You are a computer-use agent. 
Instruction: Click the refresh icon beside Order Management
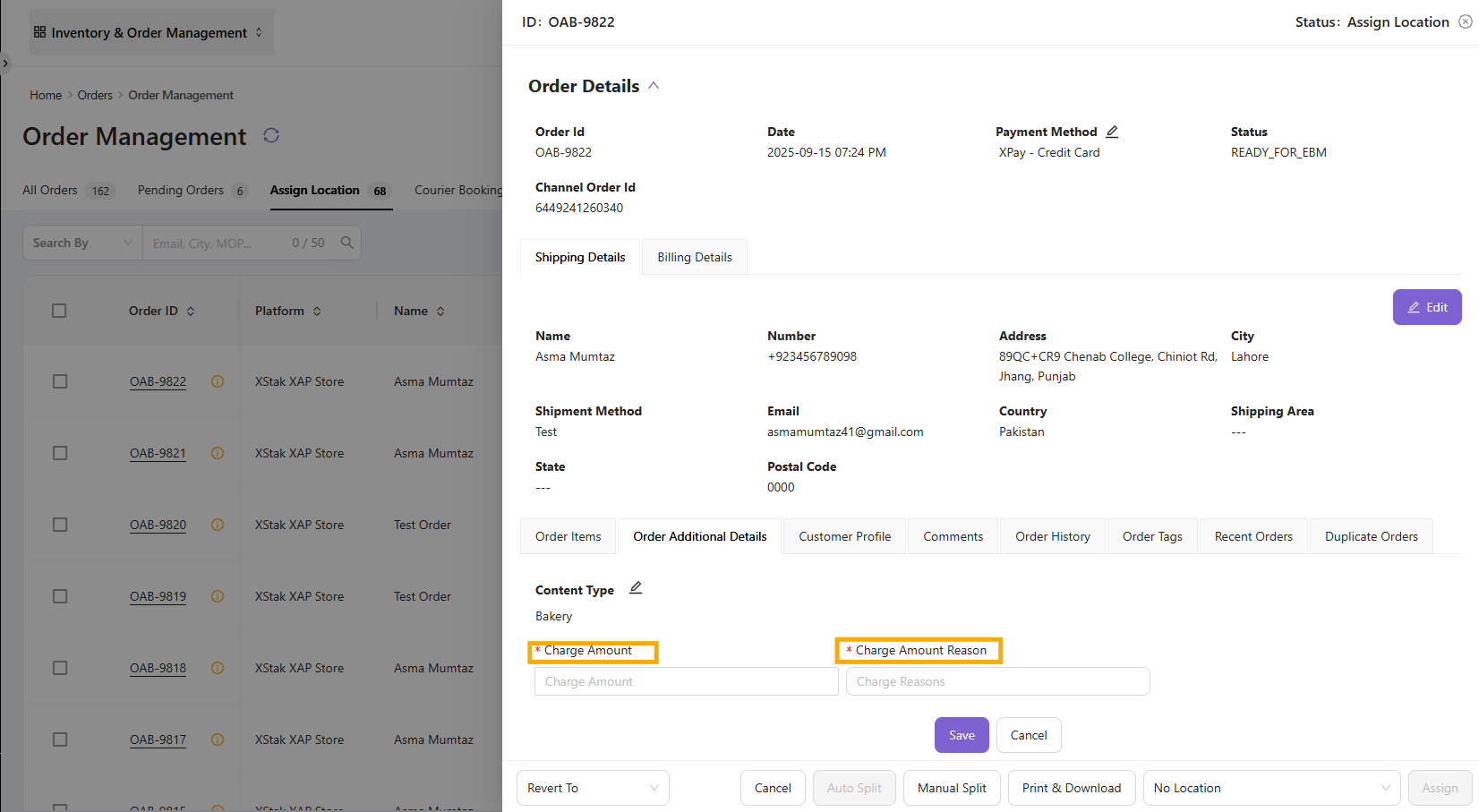(271, 135)
